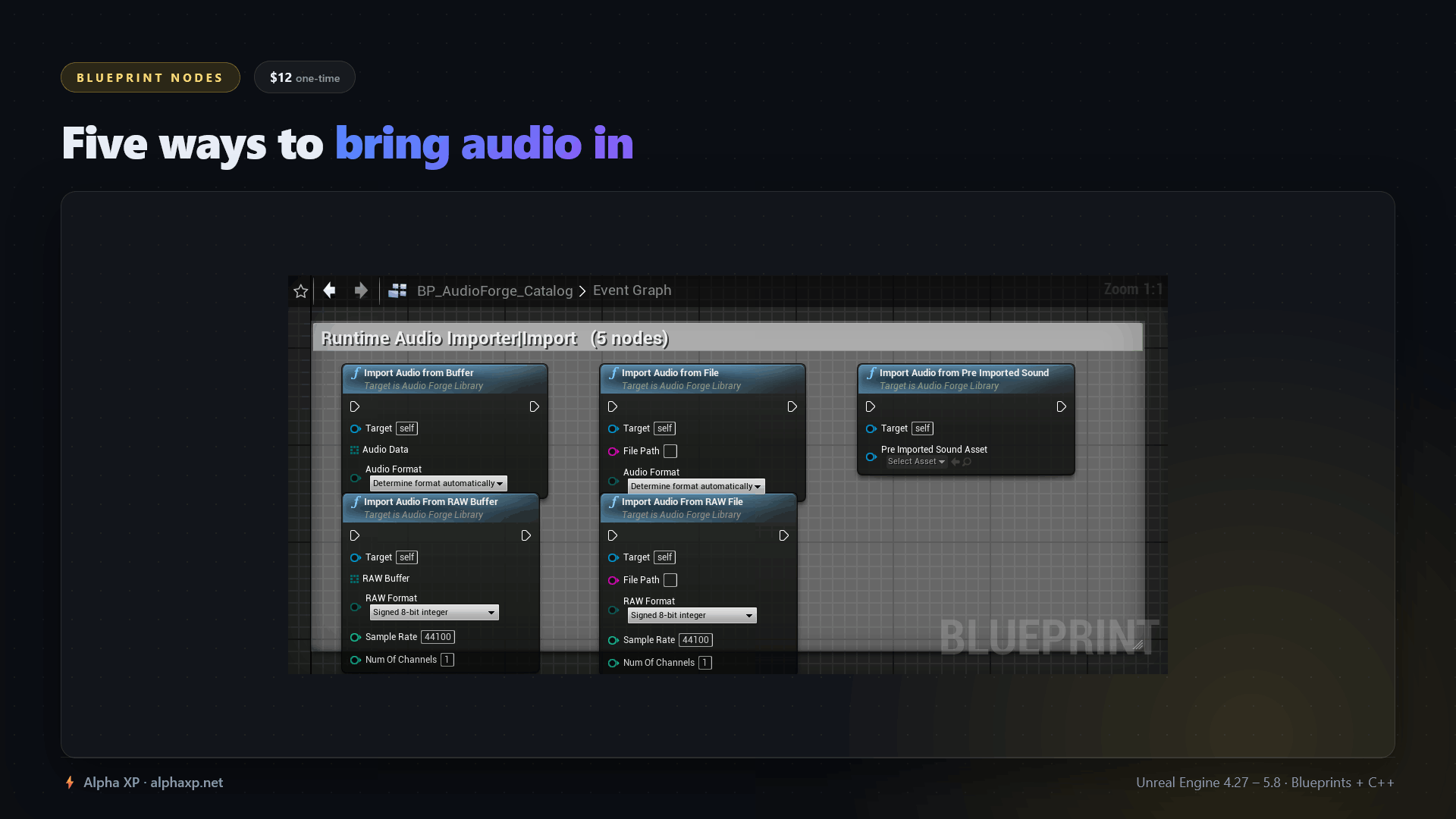The width and height of the screenshot is (1456, 819).
Task: Click File Path input box on Import From RAW File
Action: (670, 581)
